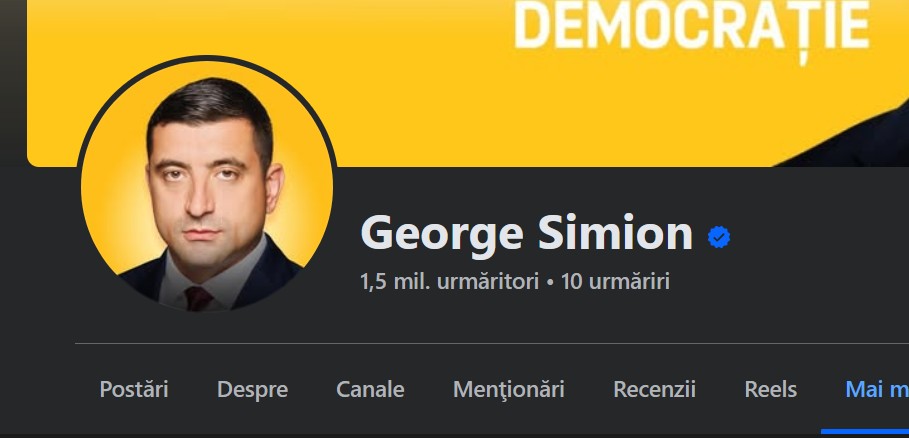Show the Recenzii tab
Image resolution: width=909 pixels, height=438 pixels.
(x=654, y=389)
